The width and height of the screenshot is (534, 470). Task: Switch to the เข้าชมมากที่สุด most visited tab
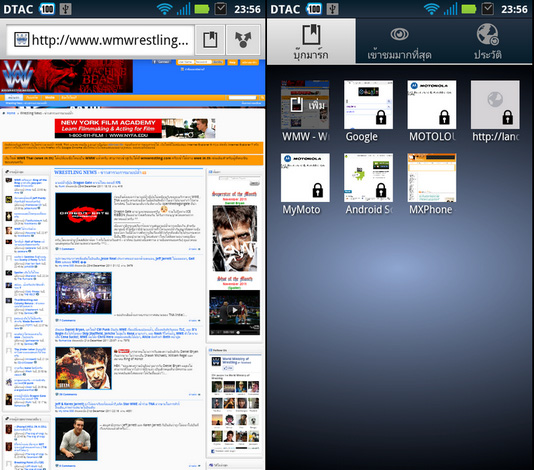pos(399,41)
